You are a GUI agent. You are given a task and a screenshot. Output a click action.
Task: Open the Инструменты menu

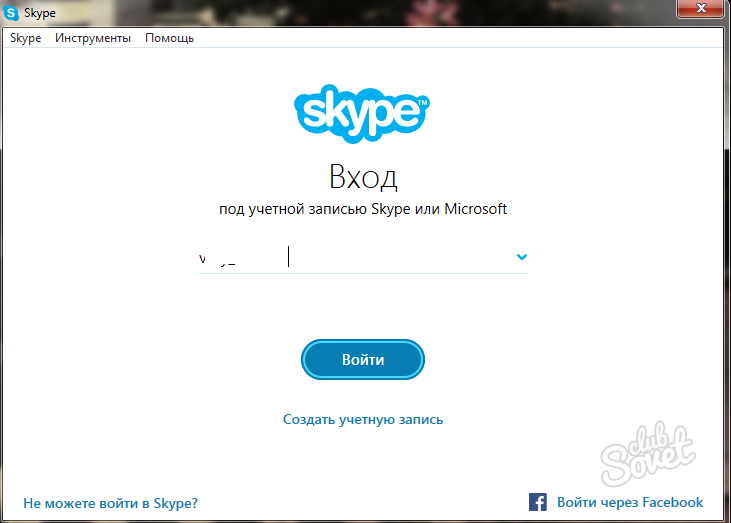click(x=93, y=38)
